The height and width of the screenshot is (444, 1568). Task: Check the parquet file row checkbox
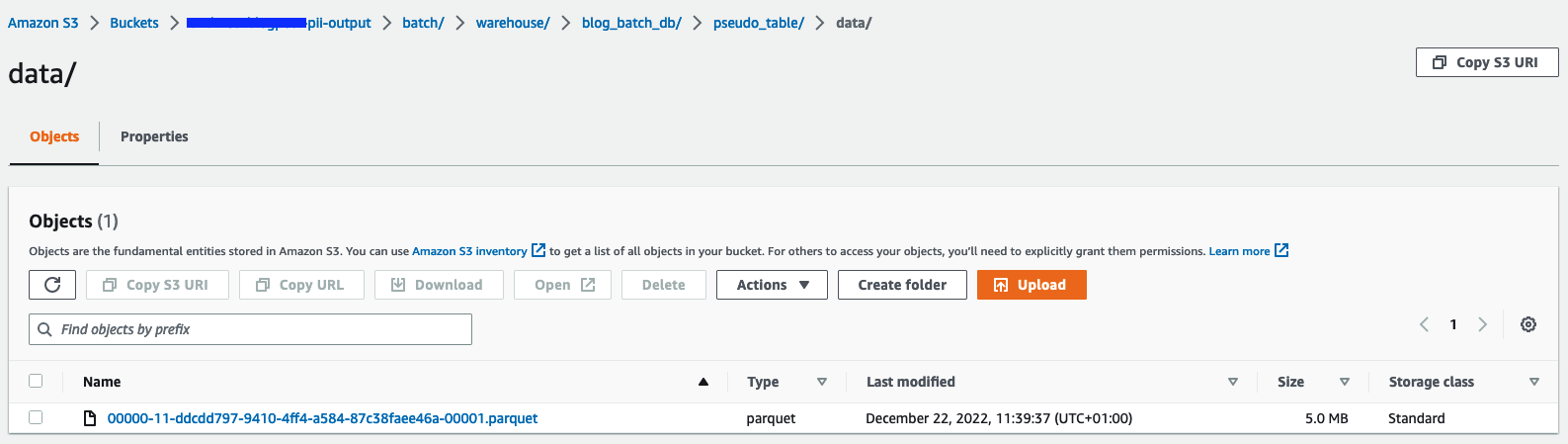[37, 417]
